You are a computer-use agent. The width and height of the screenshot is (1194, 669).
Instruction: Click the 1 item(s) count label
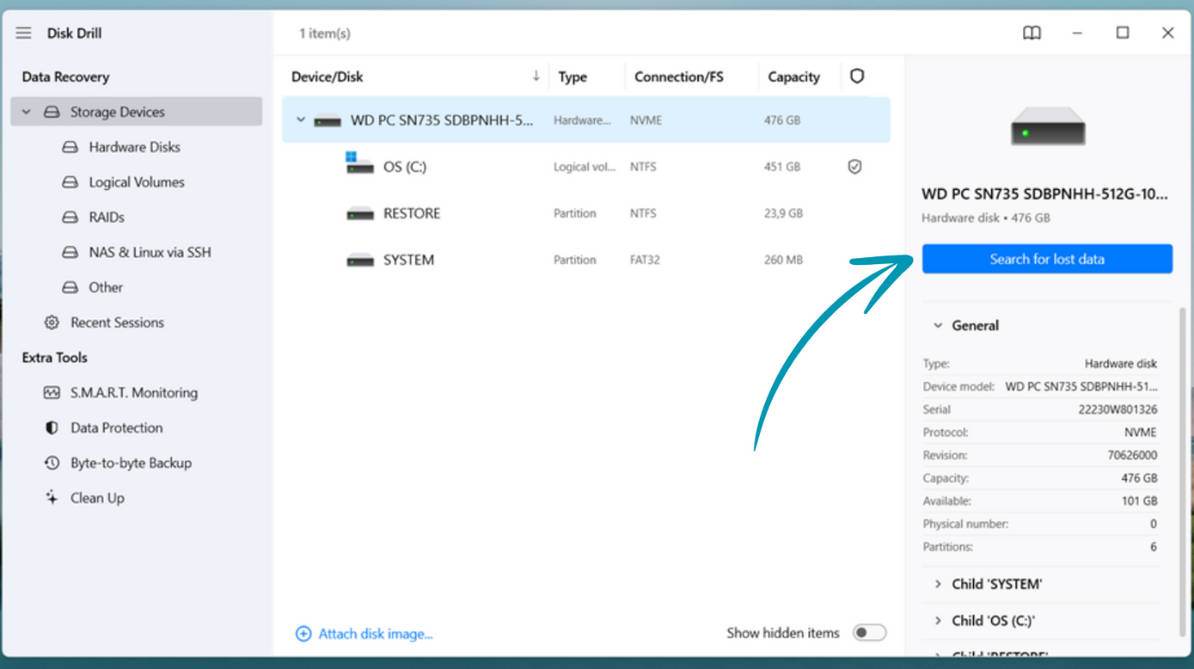[324, 33]
